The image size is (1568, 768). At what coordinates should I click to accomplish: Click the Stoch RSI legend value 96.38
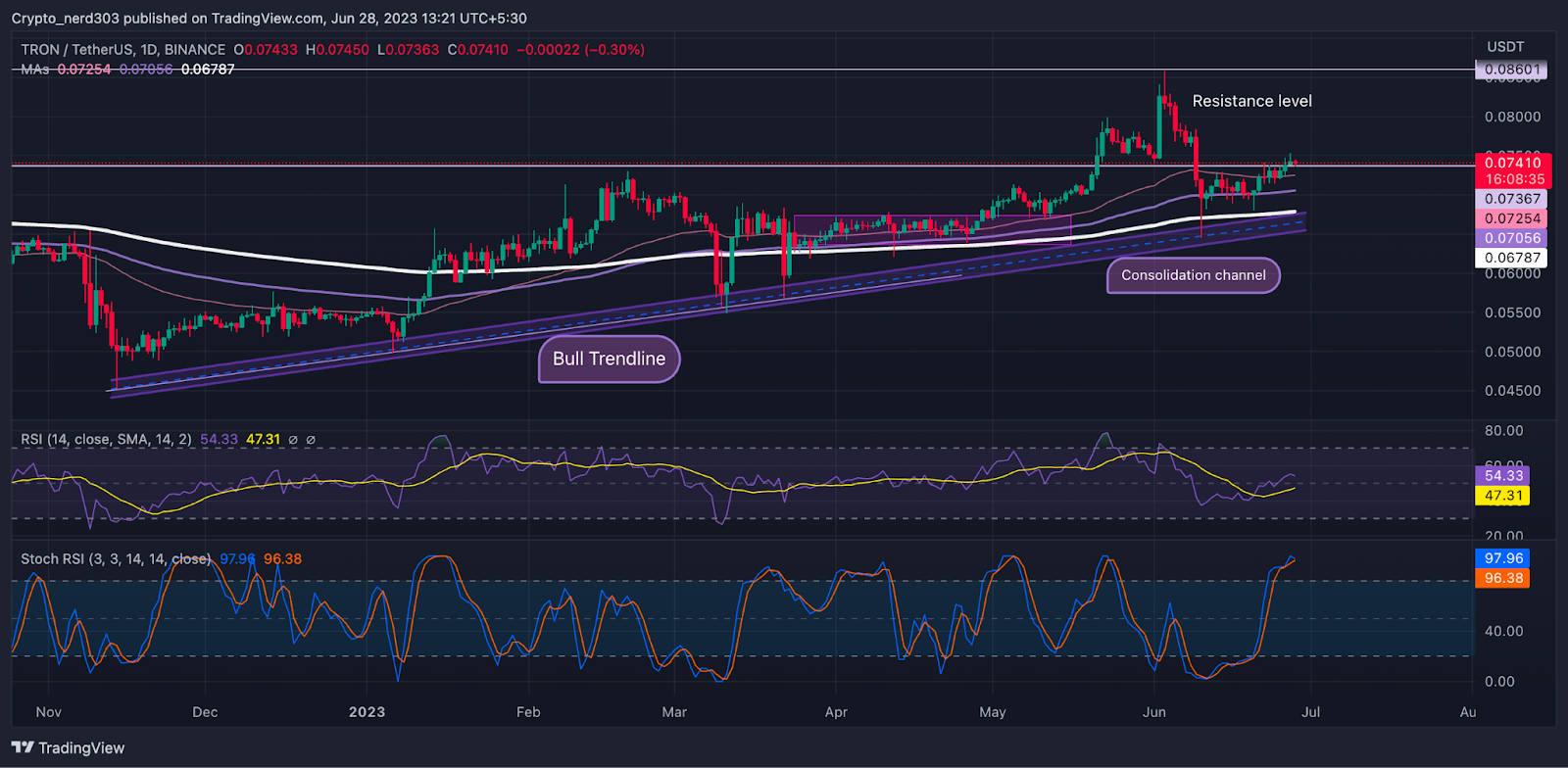click(x=282, y=559)
